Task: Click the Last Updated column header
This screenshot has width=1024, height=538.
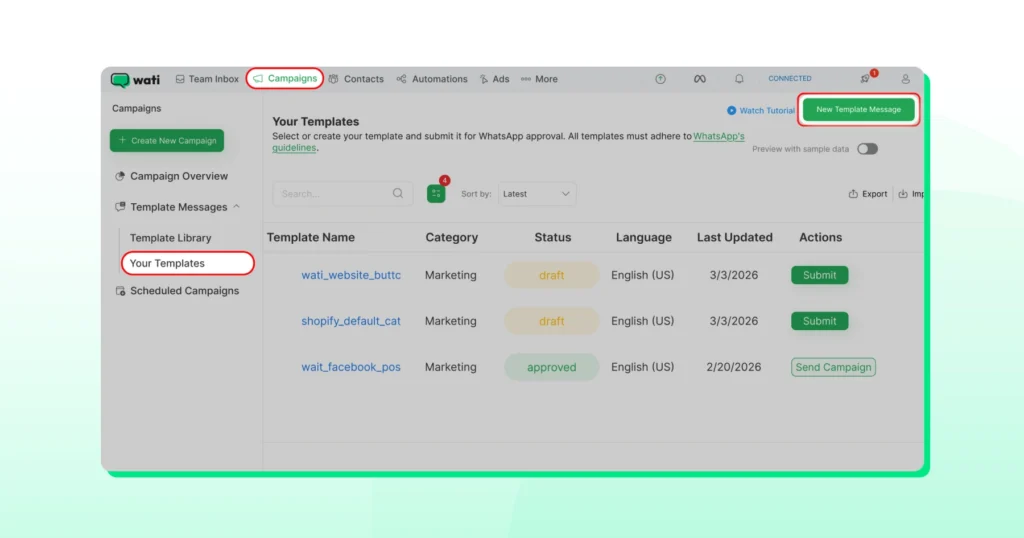Action: [x=735, y=238]
